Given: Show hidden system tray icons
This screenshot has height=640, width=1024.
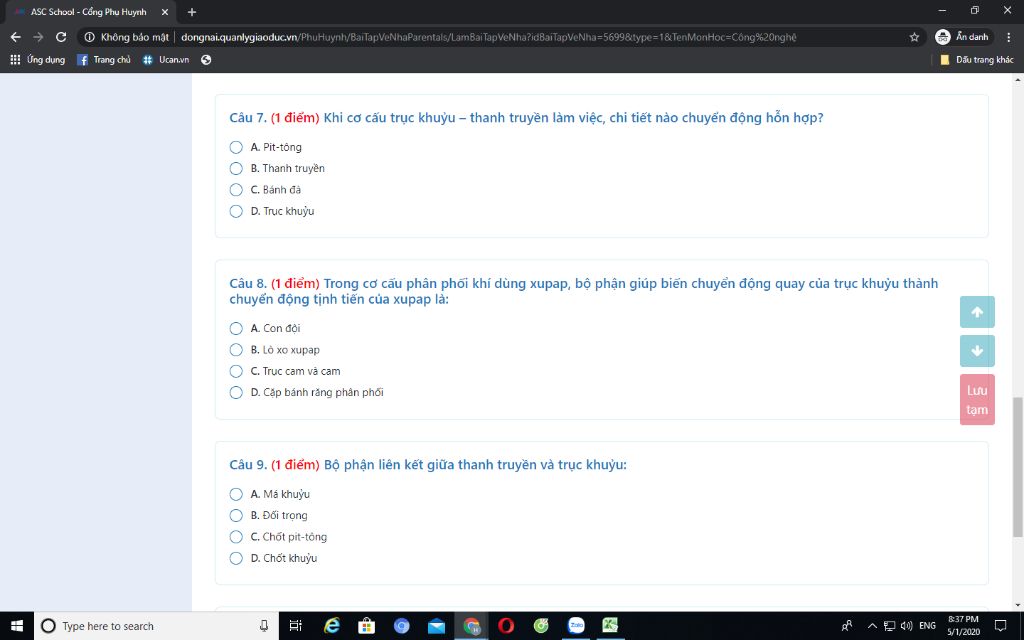Looking at the screenshot, I should click(872, 626).
